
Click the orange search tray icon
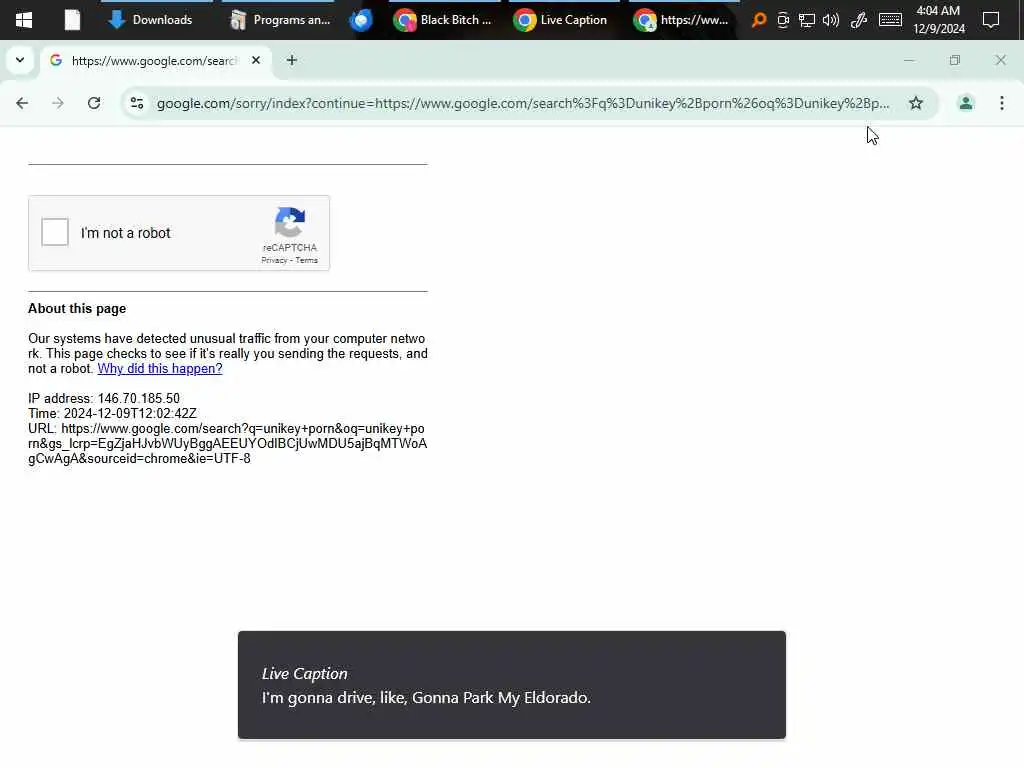click(x=759, y=20)
